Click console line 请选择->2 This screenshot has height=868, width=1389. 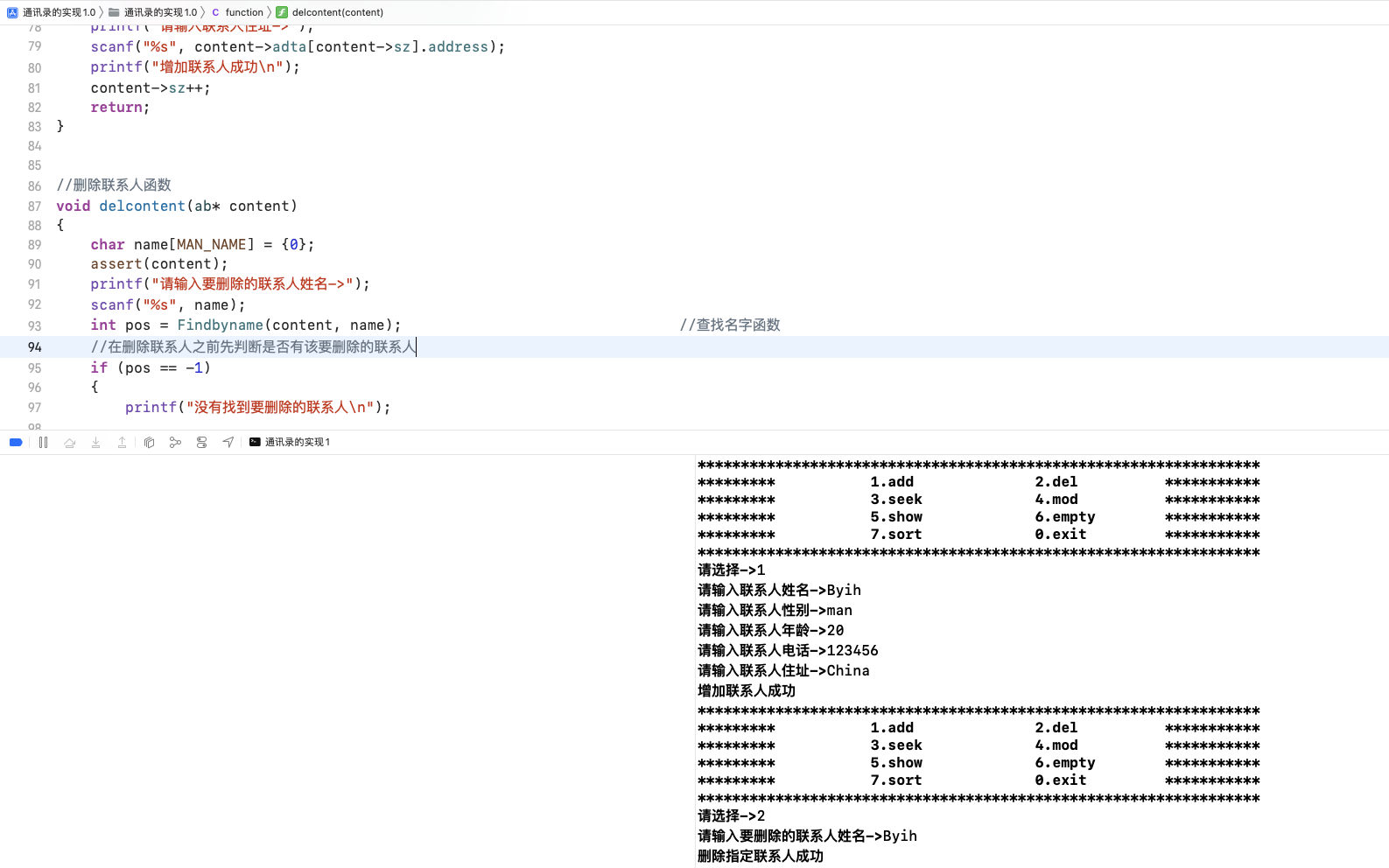click(732, 816)
